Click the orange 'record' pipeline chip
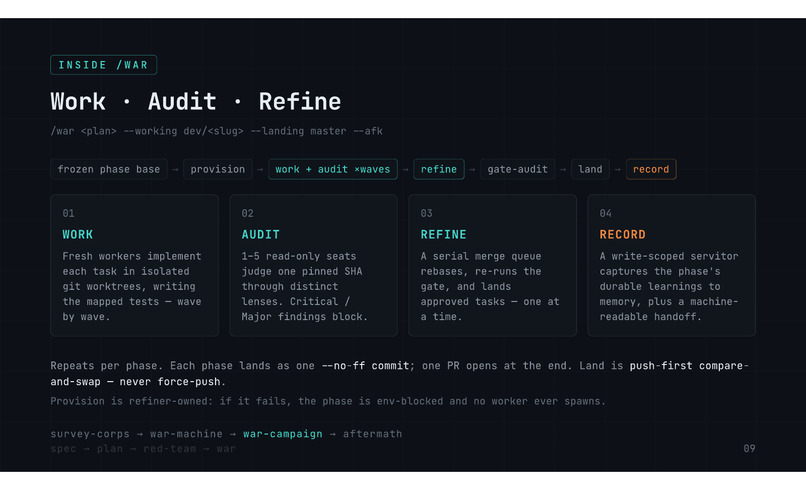This screenshot has height=490, width=806. (651, 169)
